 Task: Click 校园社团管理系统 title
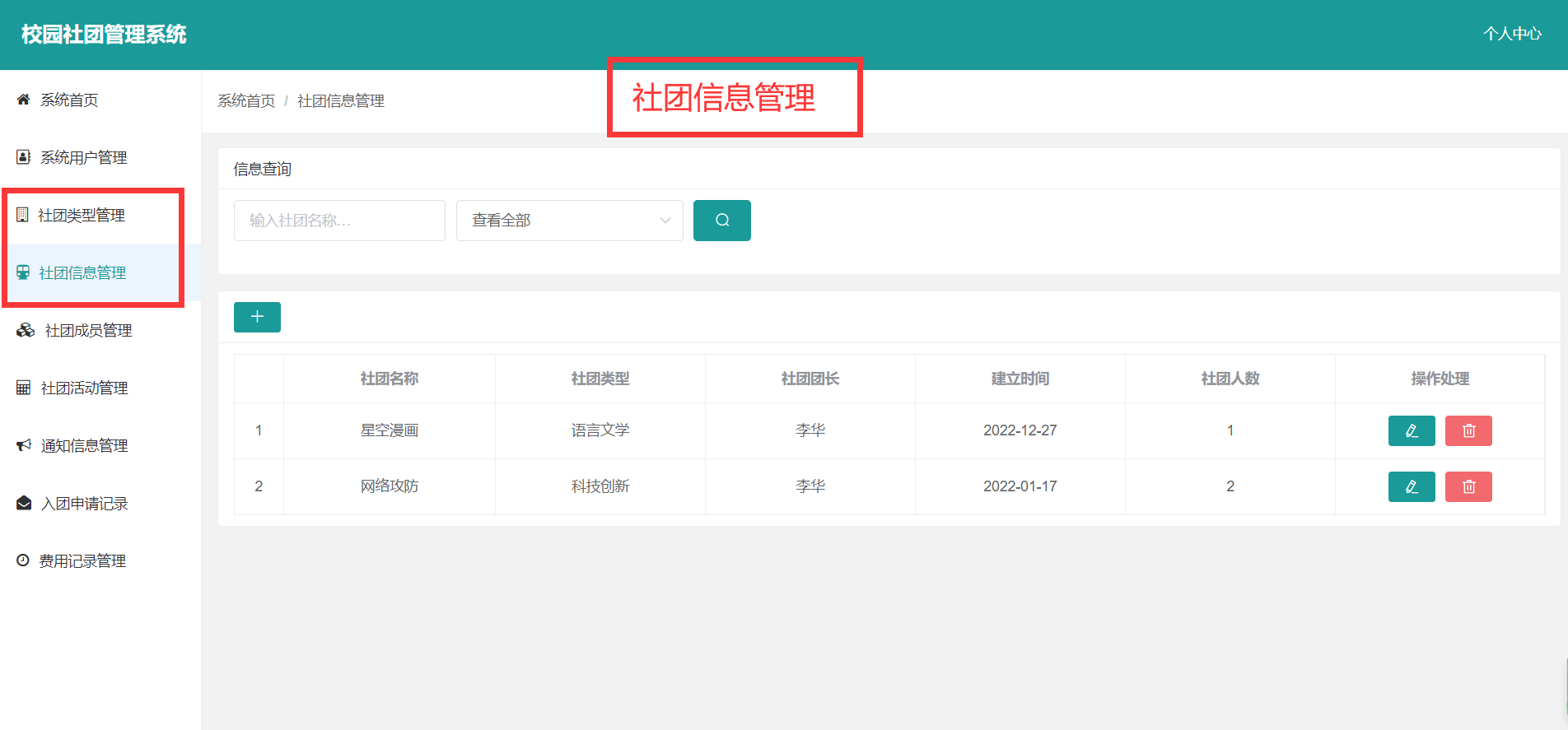coord(104,35)
